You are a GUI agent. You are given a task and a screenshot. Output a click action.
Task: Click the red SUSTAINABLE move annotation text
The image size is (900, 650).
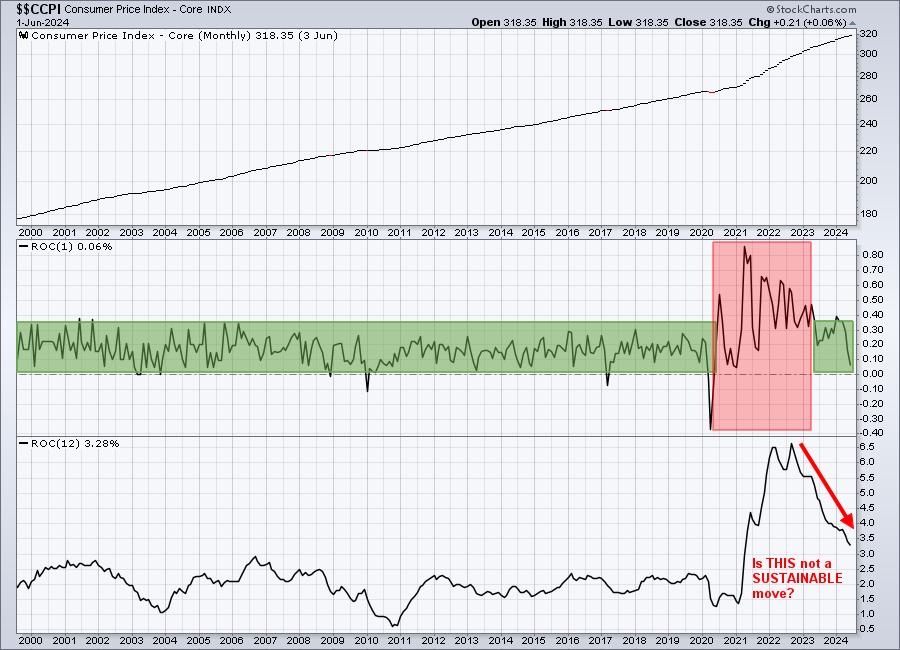(796, 578)
